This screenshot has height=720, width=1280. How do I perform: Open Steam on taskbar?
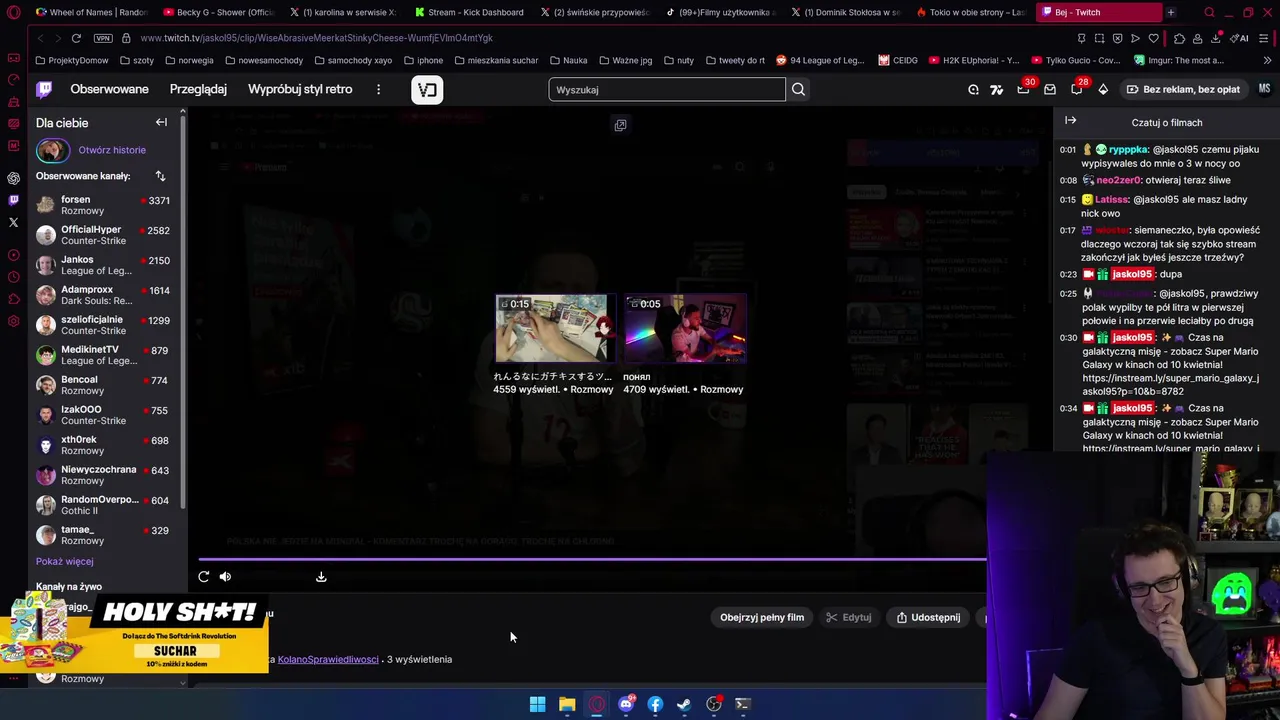pyautogui.click(x=684, y=704)
